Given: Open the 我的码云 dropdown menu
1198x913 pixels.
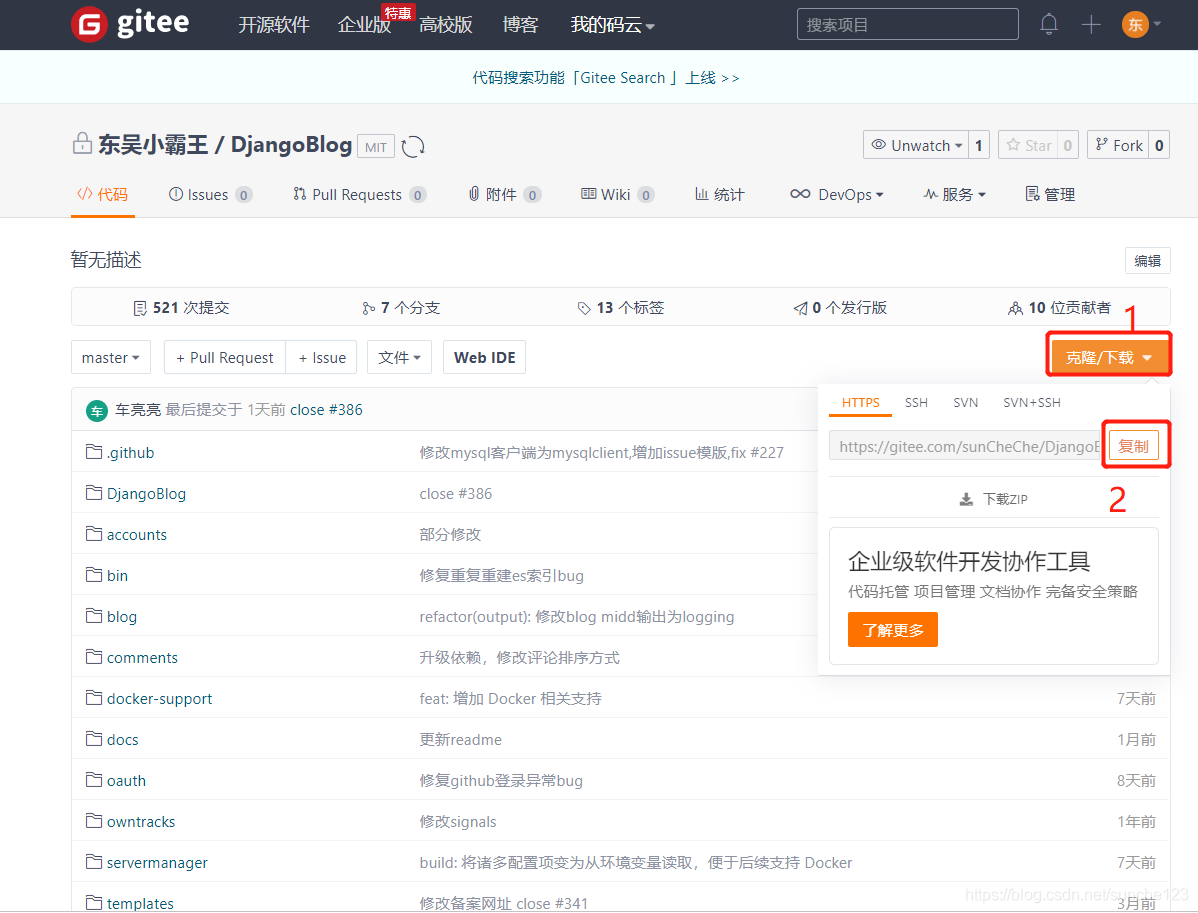Looking at the screenshot, I should coord(612,25).
